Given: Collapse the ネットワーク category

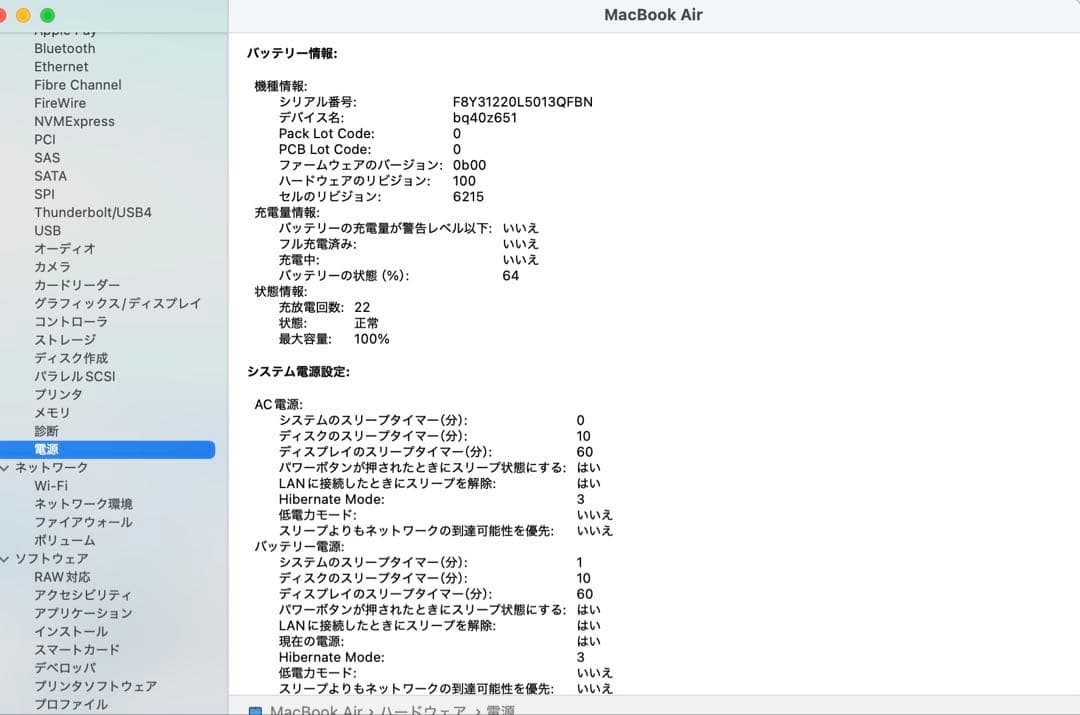Looking at the screenshot, I should tap(7, 467).
